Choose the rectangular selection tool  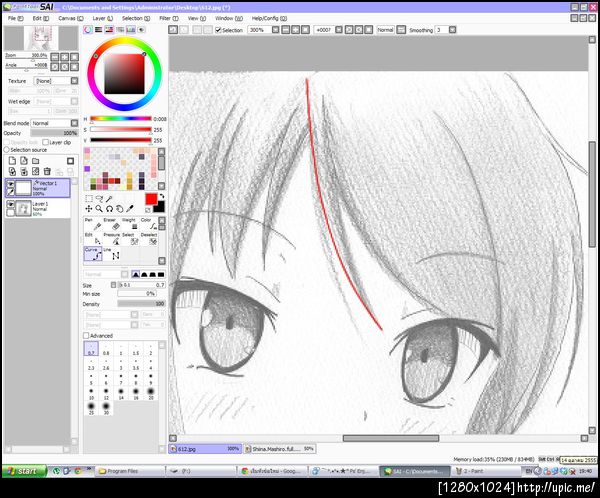89,198
